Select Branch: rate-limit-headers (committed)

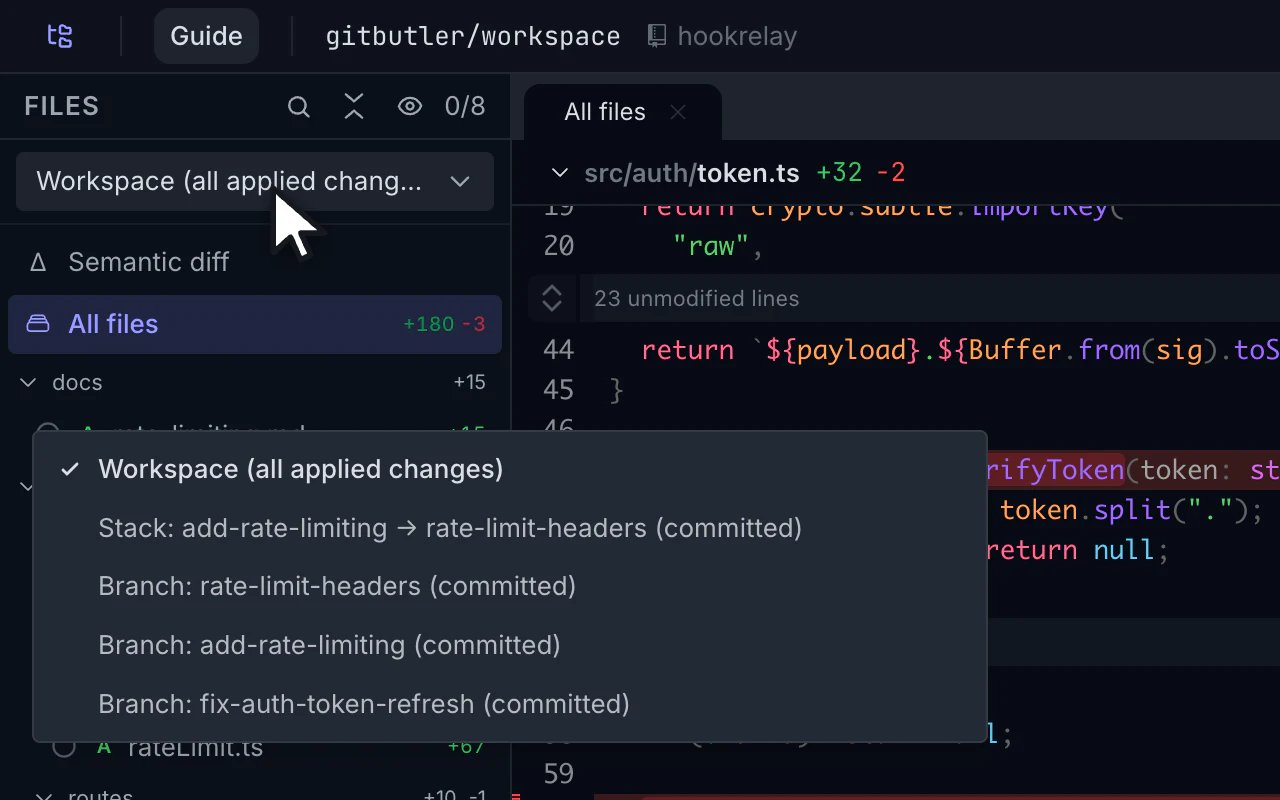510,586
